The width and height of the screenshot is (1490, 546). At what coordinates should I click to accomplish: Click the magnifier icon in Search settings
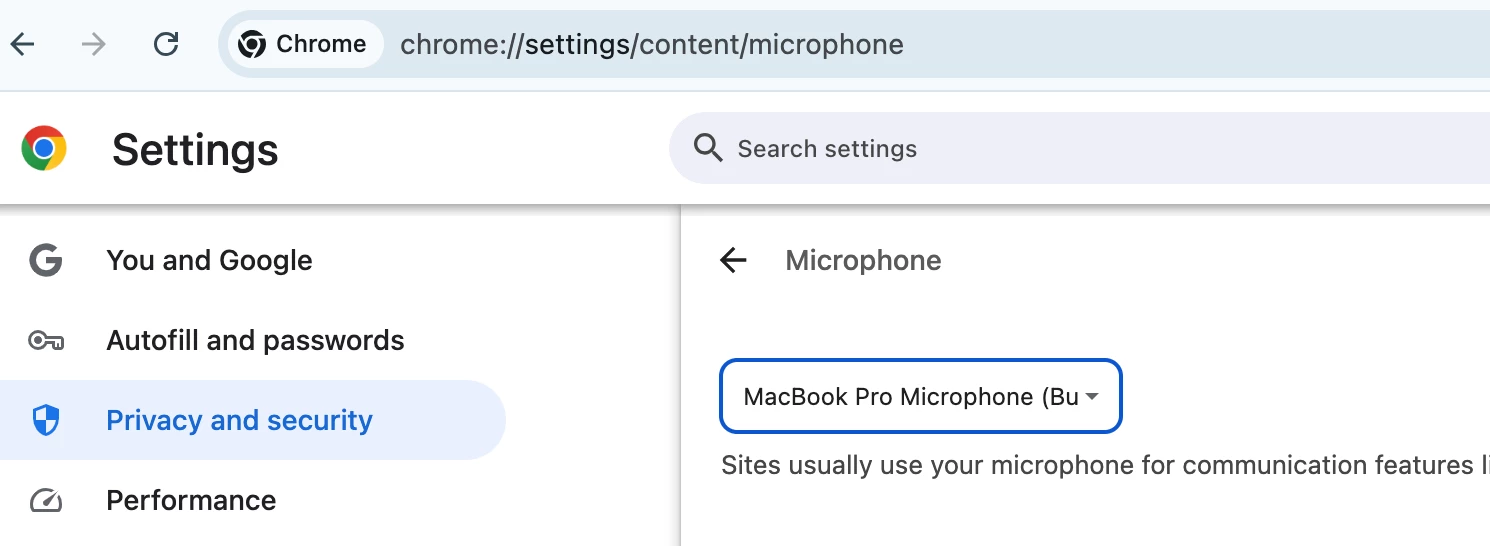(x=708, y=149)
